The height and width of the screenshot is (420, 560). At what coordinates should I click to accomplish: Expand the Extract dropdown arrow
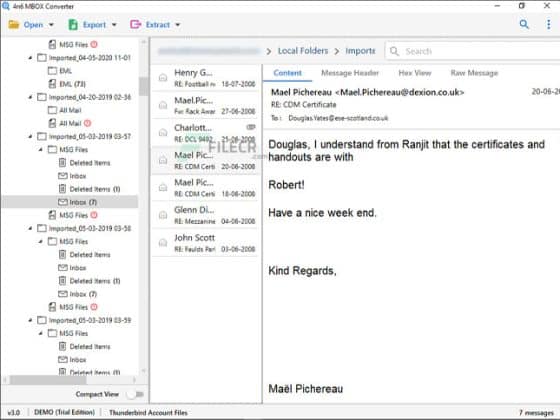[178, 25]
